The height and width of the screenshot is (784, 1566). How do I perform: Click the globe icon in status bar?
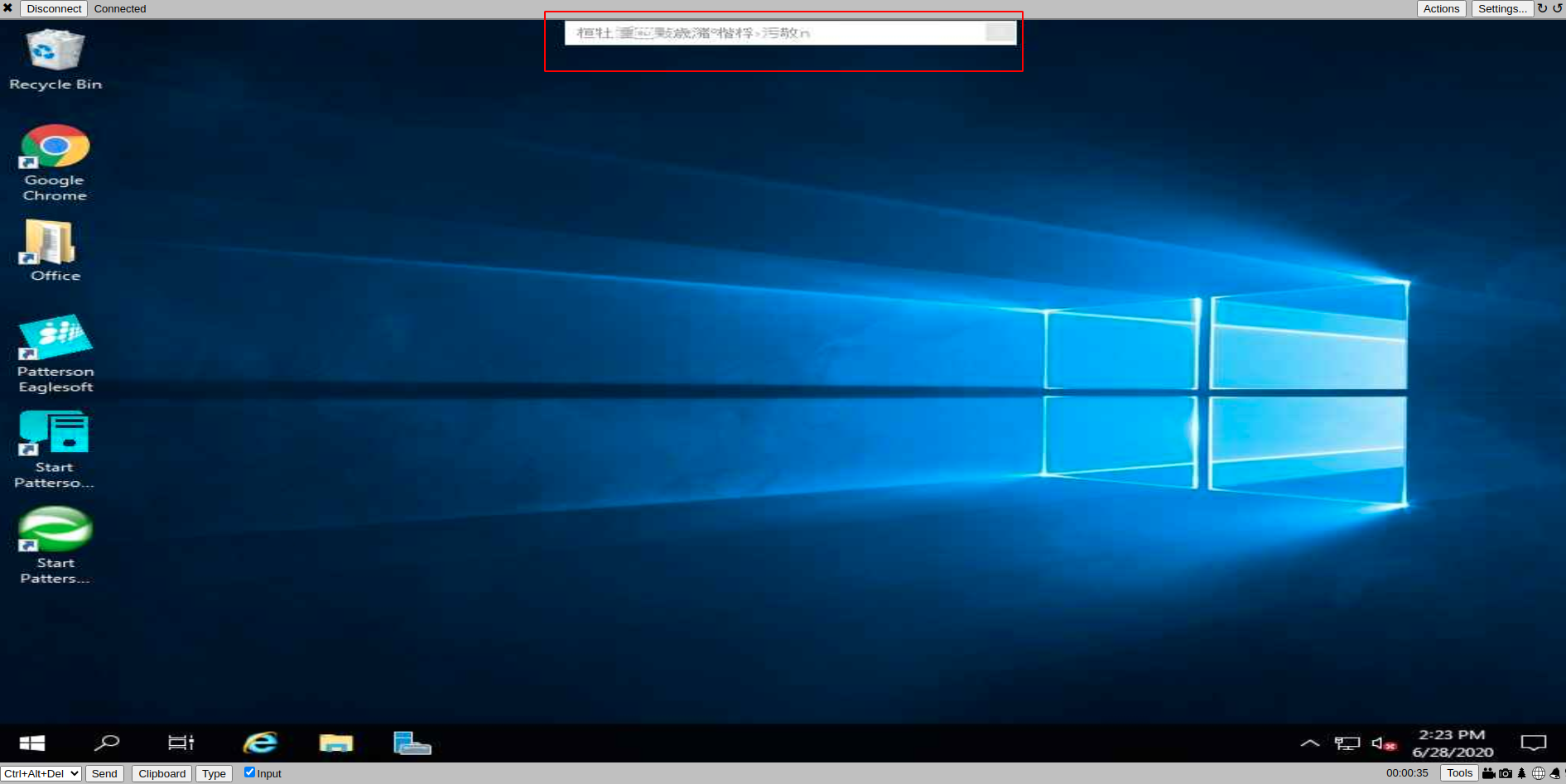[x=1539, y=773]
